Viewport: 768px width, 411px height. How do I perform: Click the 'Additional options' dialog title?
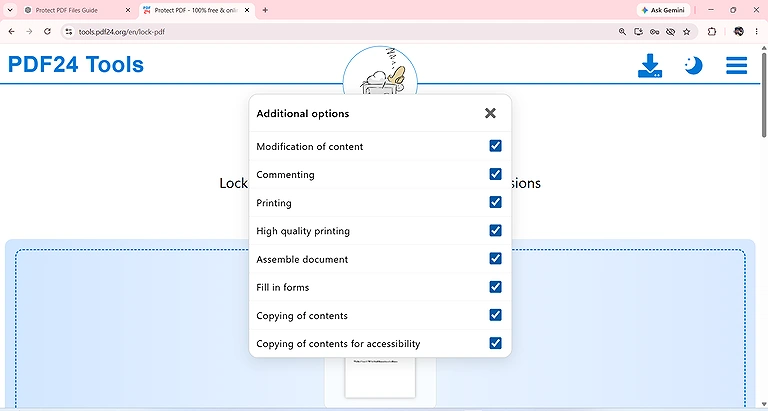303,114
